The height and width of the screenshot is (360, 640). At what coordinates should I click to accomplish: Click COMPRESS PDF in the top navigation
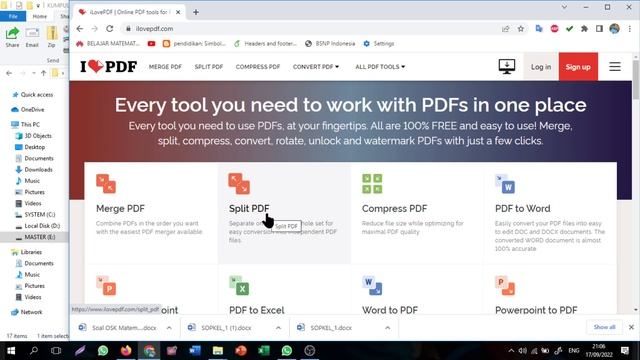coord(258,67)
